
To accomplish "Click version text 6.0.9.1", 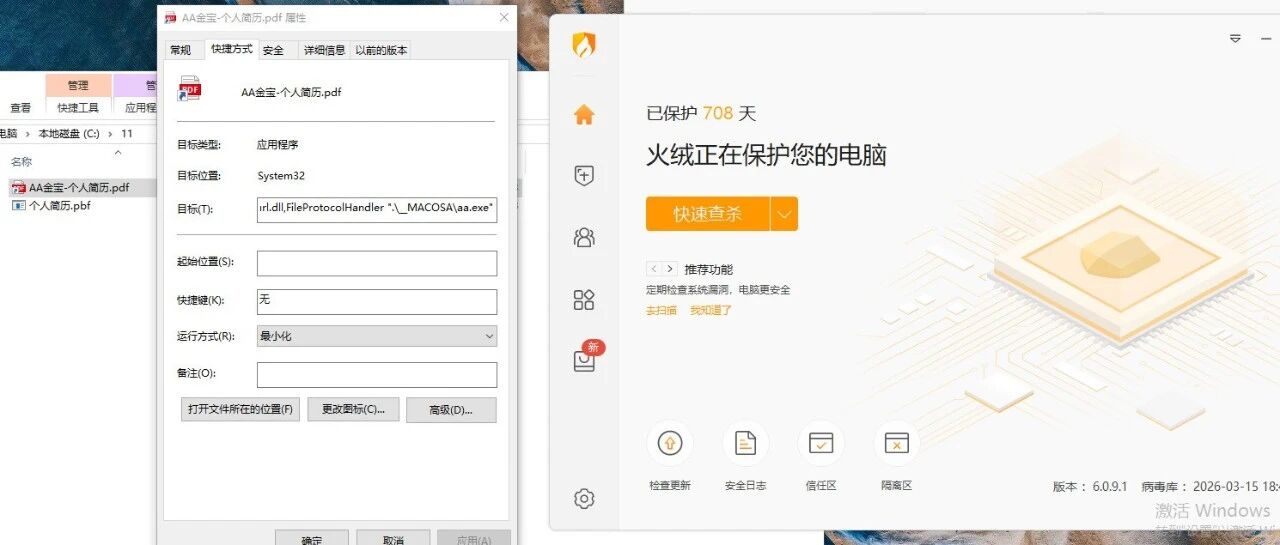I will pyautogui.click(x=1110, y=486).
